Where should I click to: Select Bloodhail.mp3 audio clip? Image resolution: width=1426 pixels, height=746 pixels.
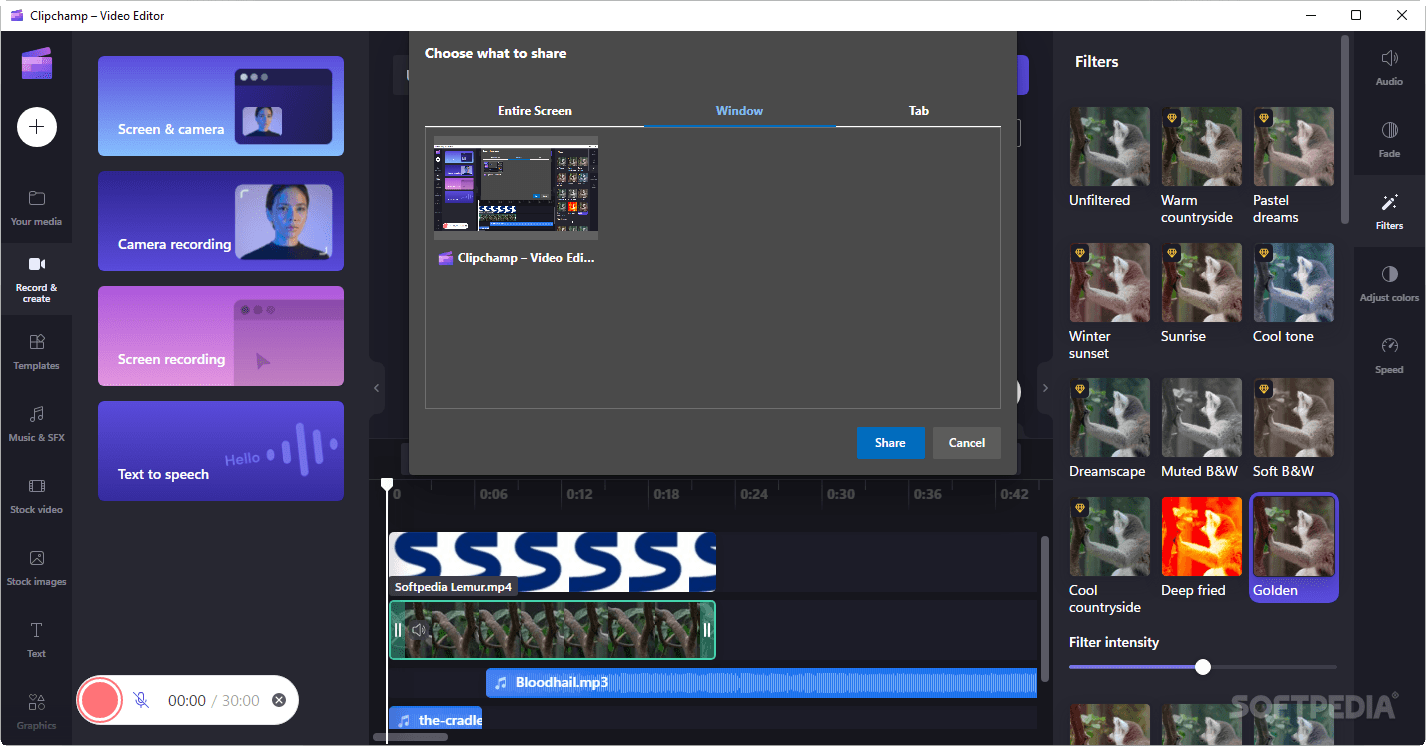click(761, 683)
